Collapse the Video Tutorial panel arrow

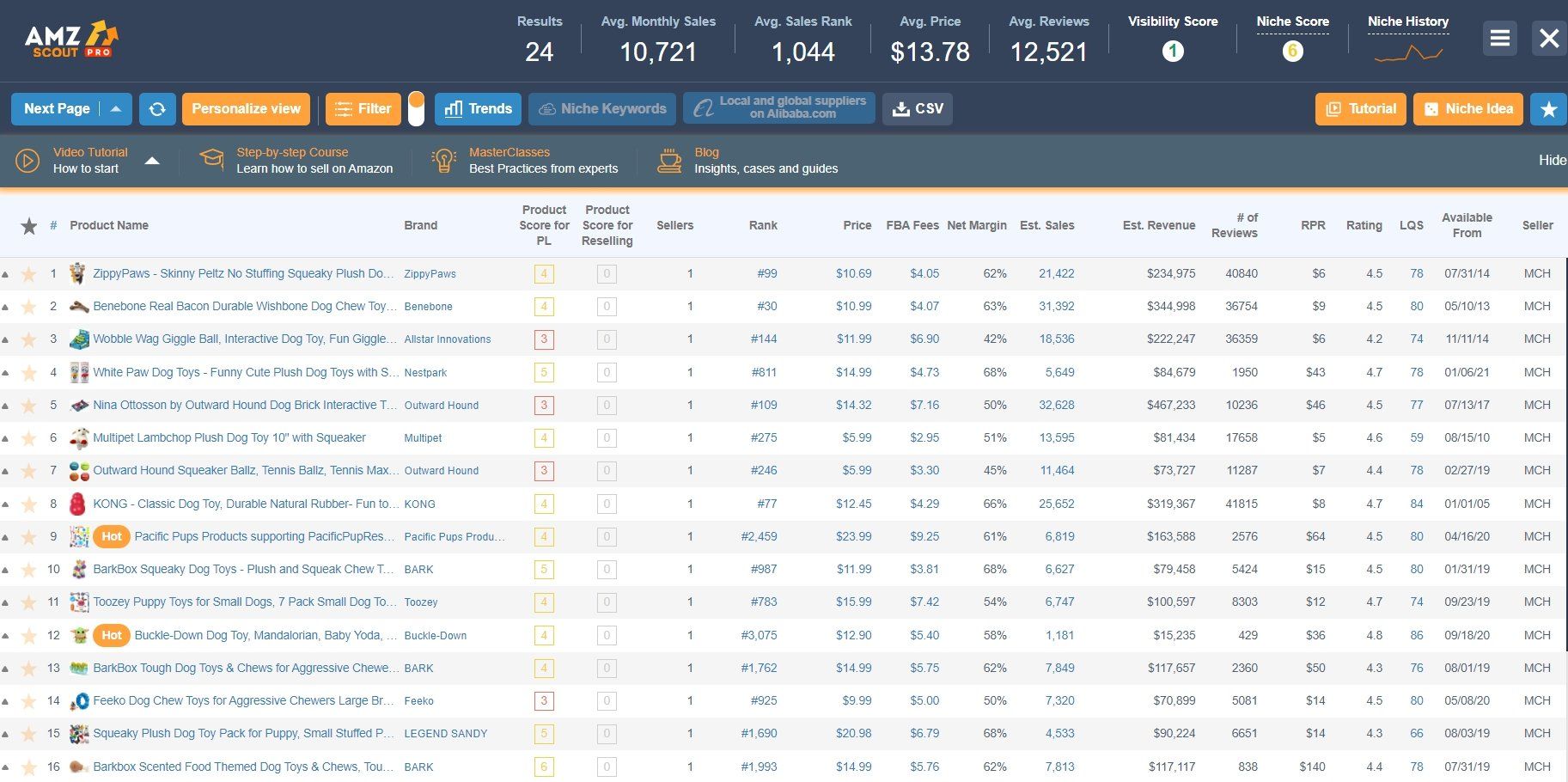tap(152, 161)
